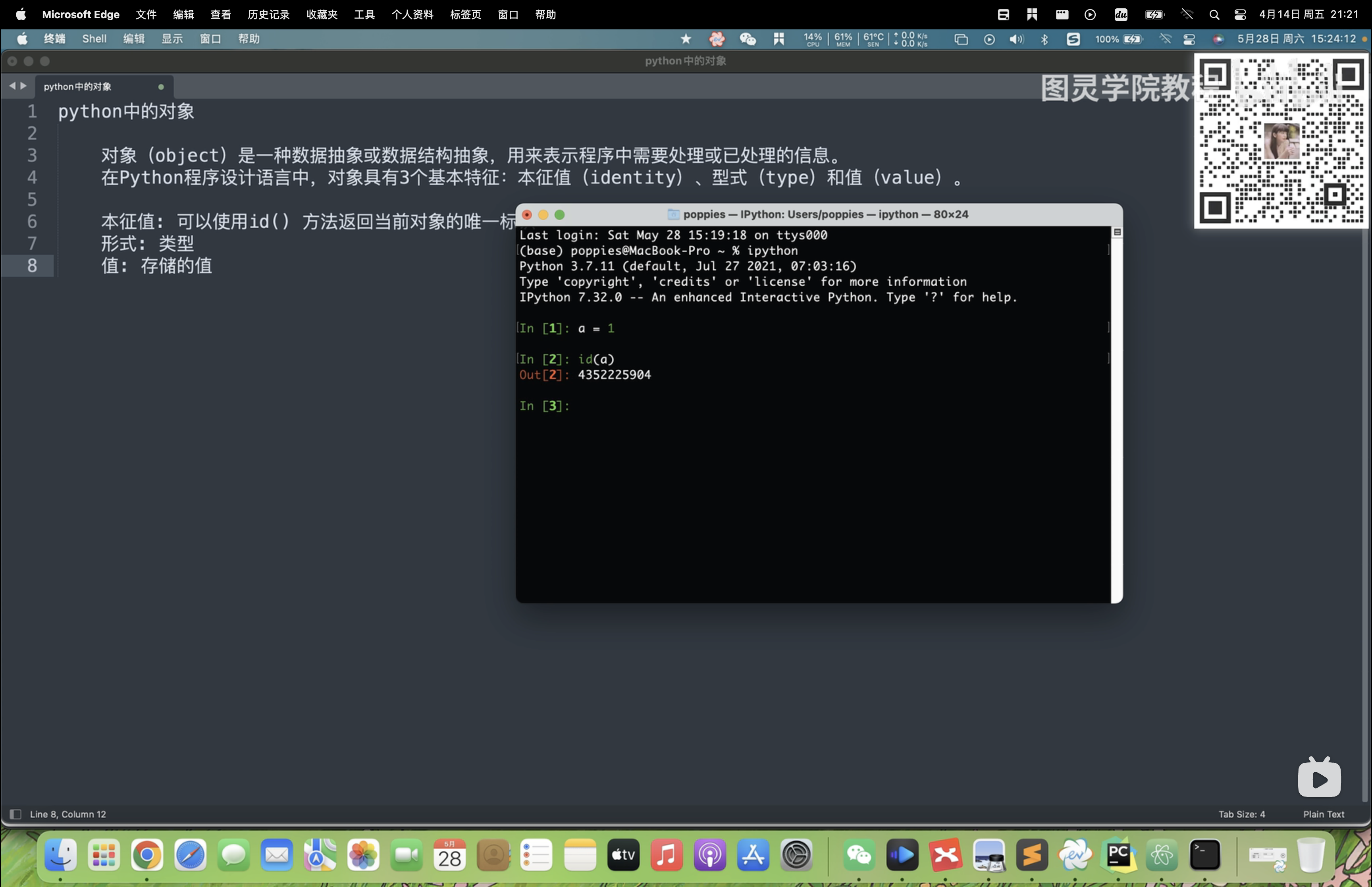Open 历史记录 menu

pos(268,14)
